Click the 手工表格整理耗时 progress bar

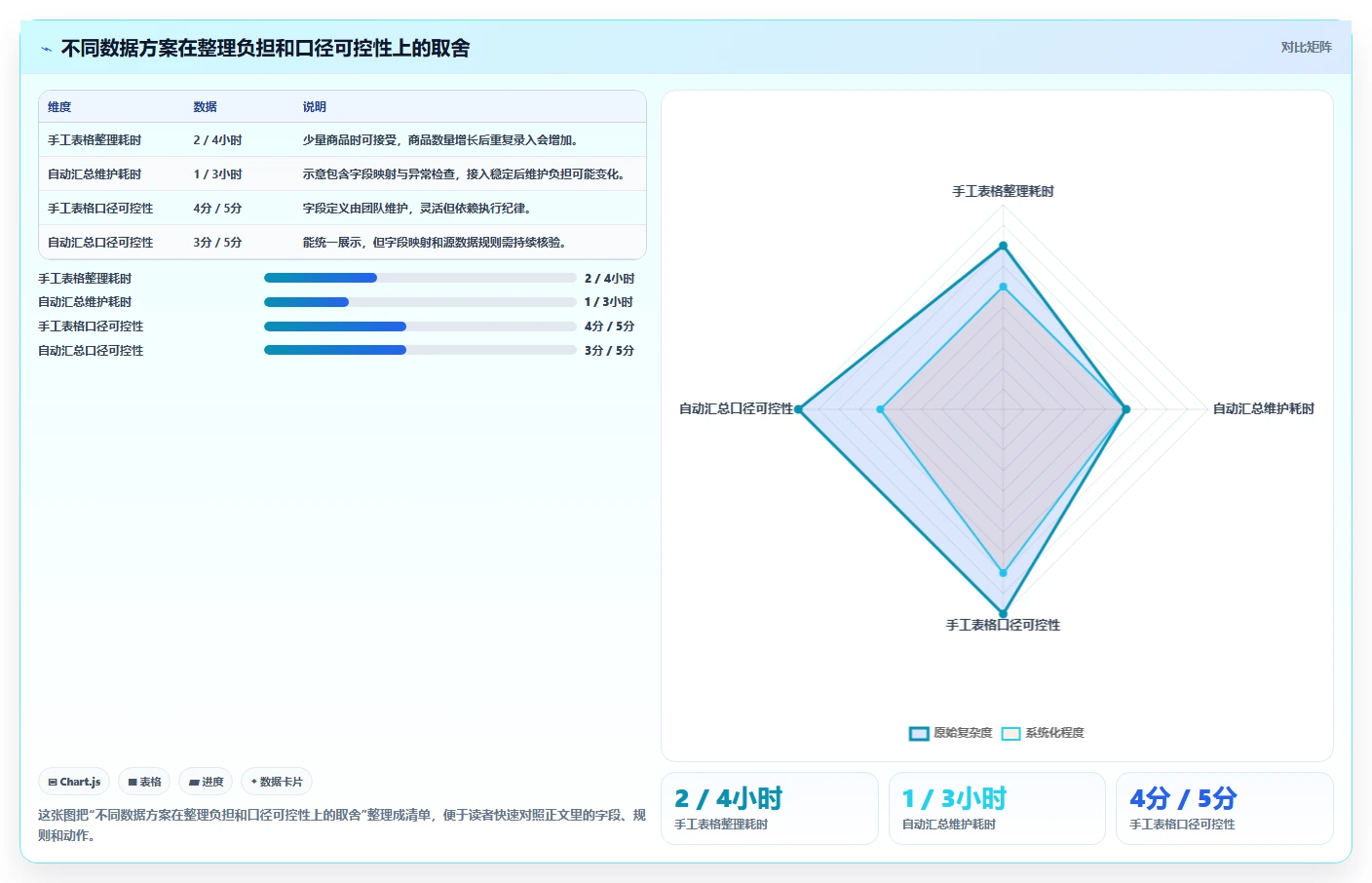click(420, 278)
